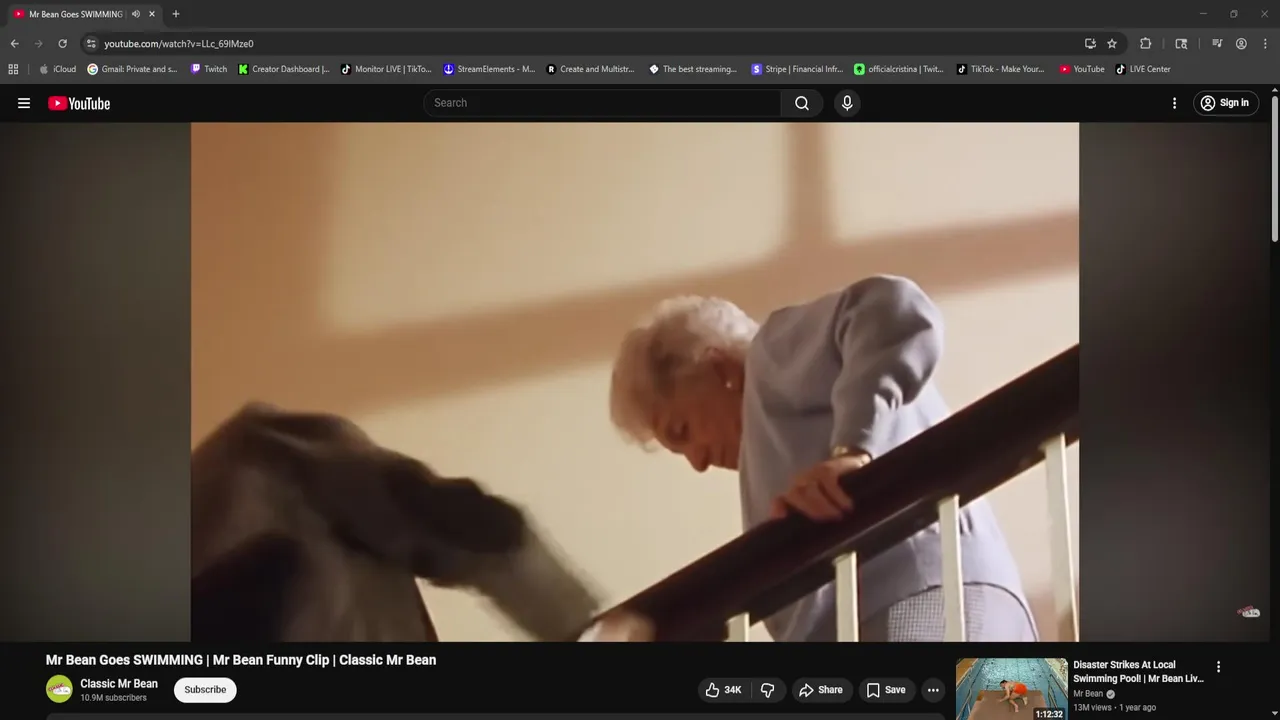Click the video title text
Screen dimensions: 1280x720
(x=241, y=660)
